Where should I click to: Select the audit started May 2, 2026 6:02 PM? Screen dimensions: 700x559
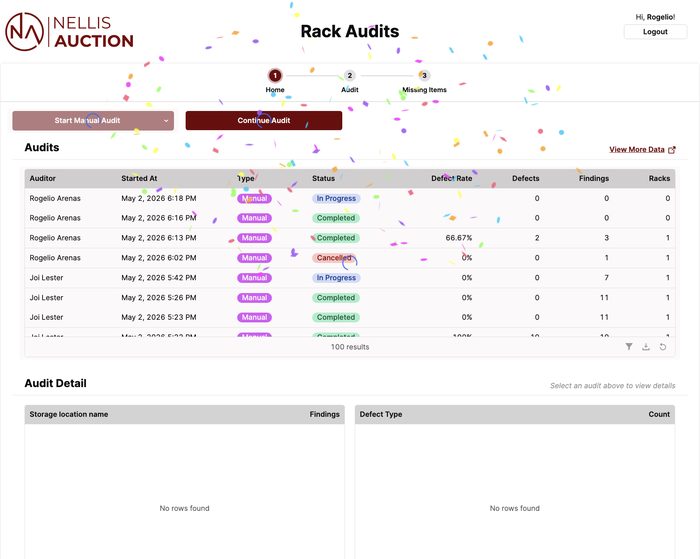[x=350, y=258]
